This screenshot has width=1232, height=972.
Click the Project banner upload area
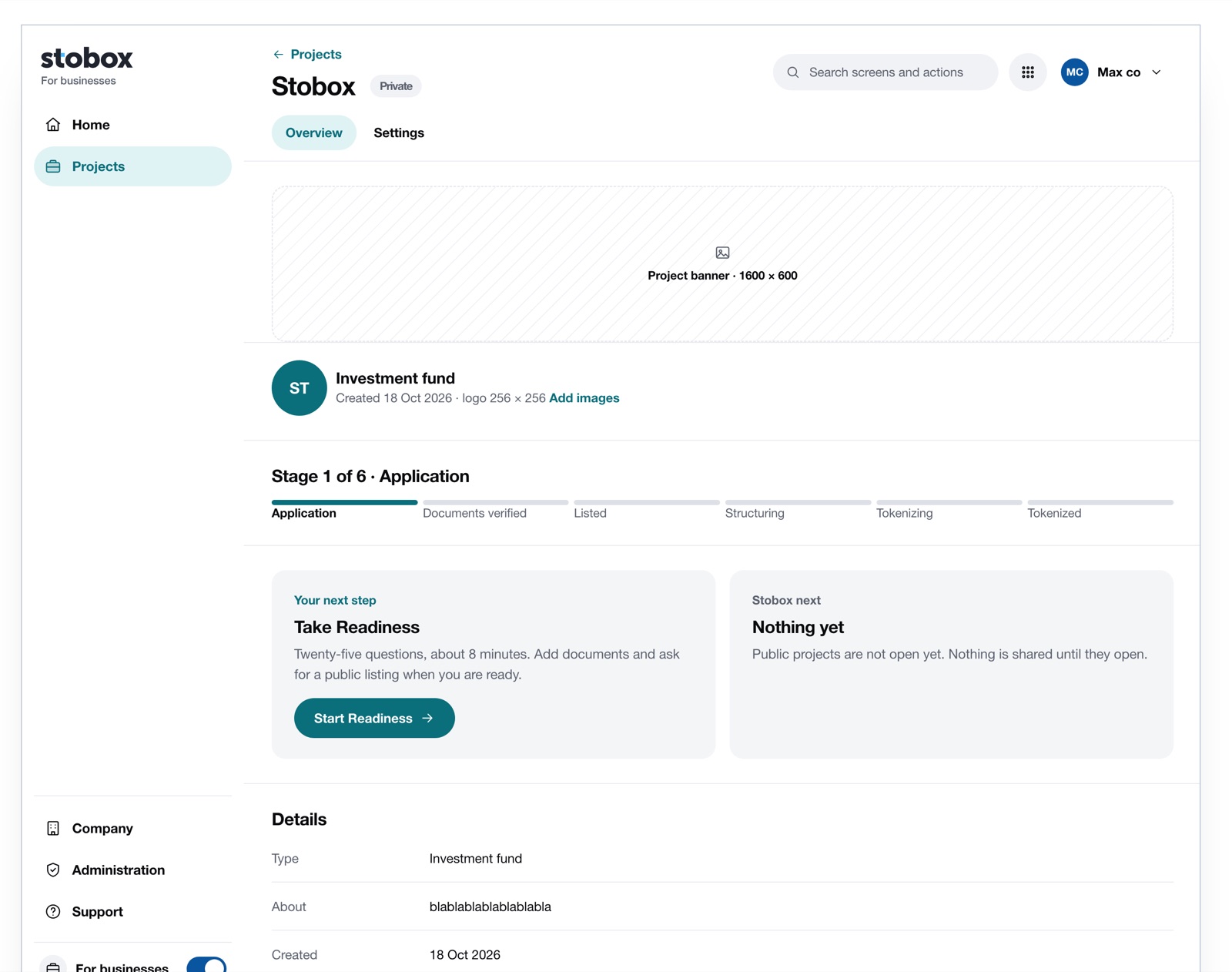click(722, 264)
